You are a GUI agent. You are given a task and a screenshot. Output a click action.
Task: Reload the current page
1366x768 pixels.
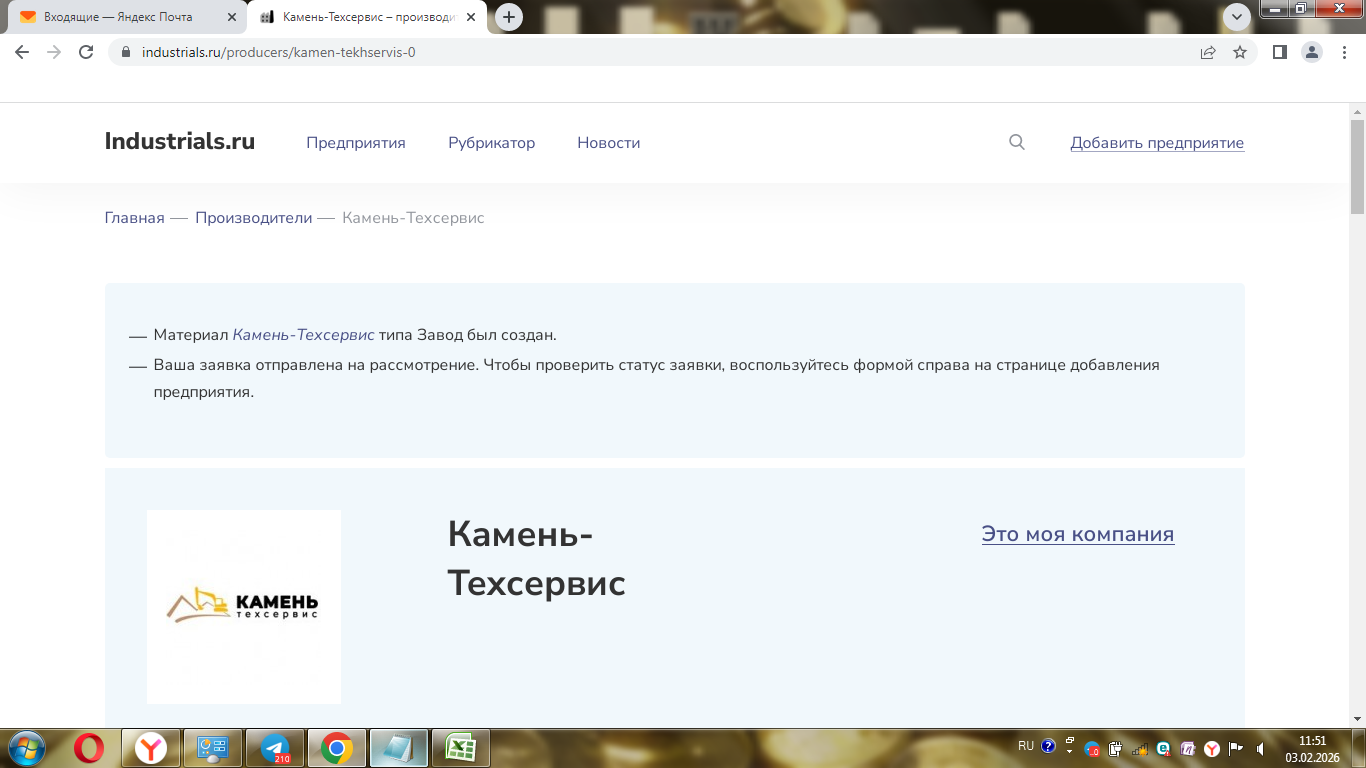point(86,52)
